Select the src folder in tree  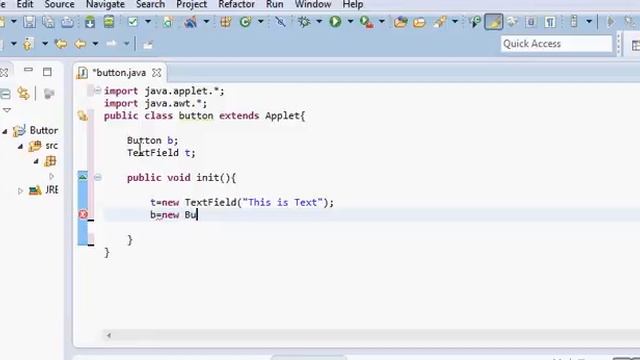[51, 146]
